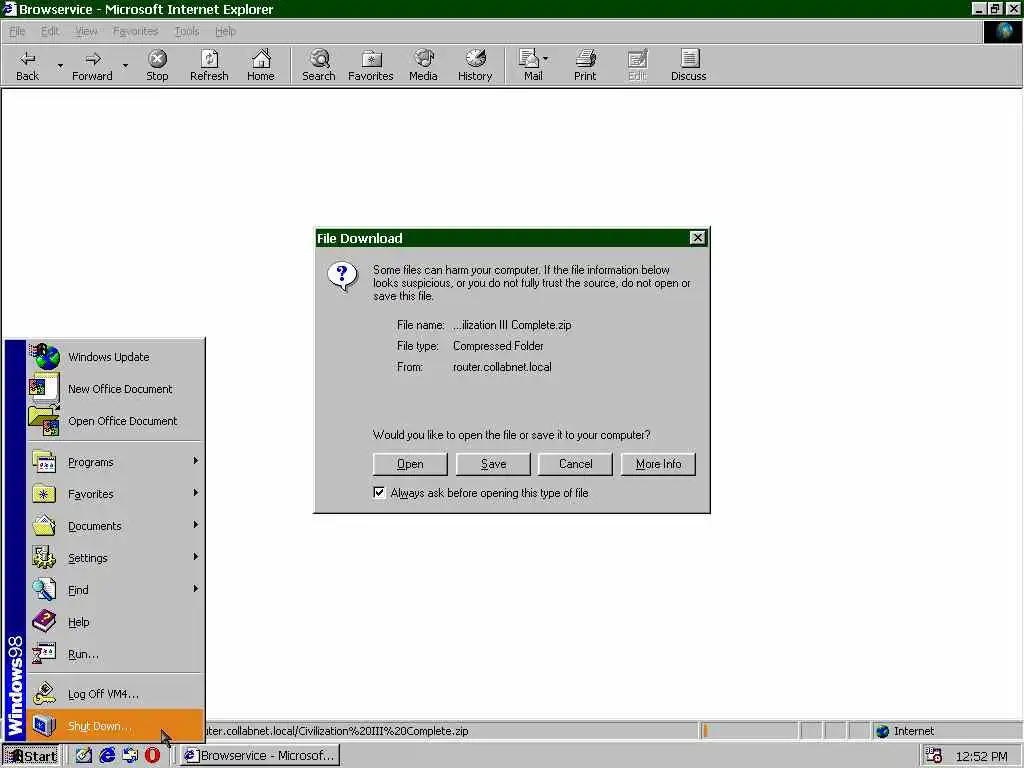Click the status bar URL text
Viewport: 1024px width, 768px height.
coord(336,731)
